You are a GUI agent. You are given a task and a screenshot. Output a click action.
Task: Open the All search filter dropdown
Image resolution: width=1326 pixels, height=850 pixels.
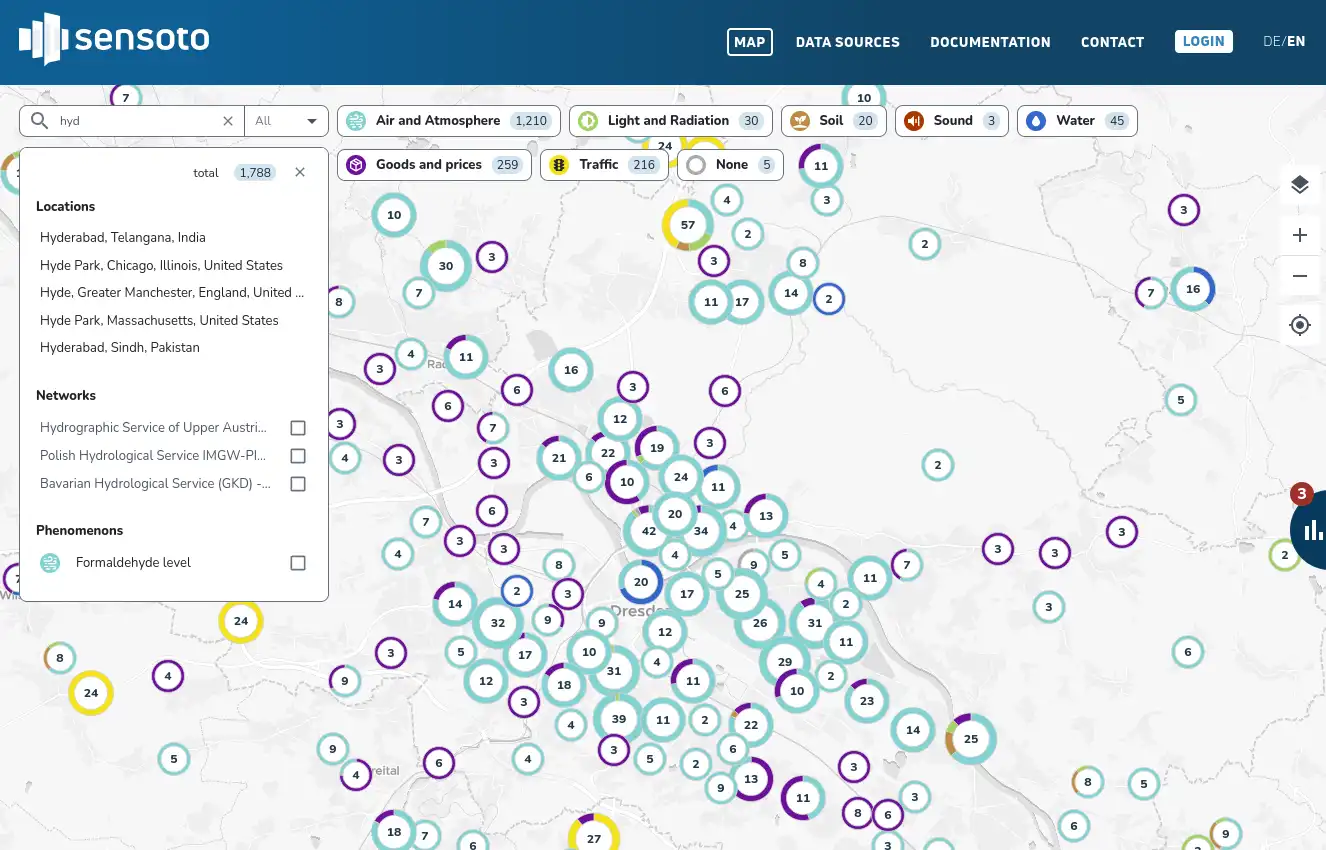point(287,121)
